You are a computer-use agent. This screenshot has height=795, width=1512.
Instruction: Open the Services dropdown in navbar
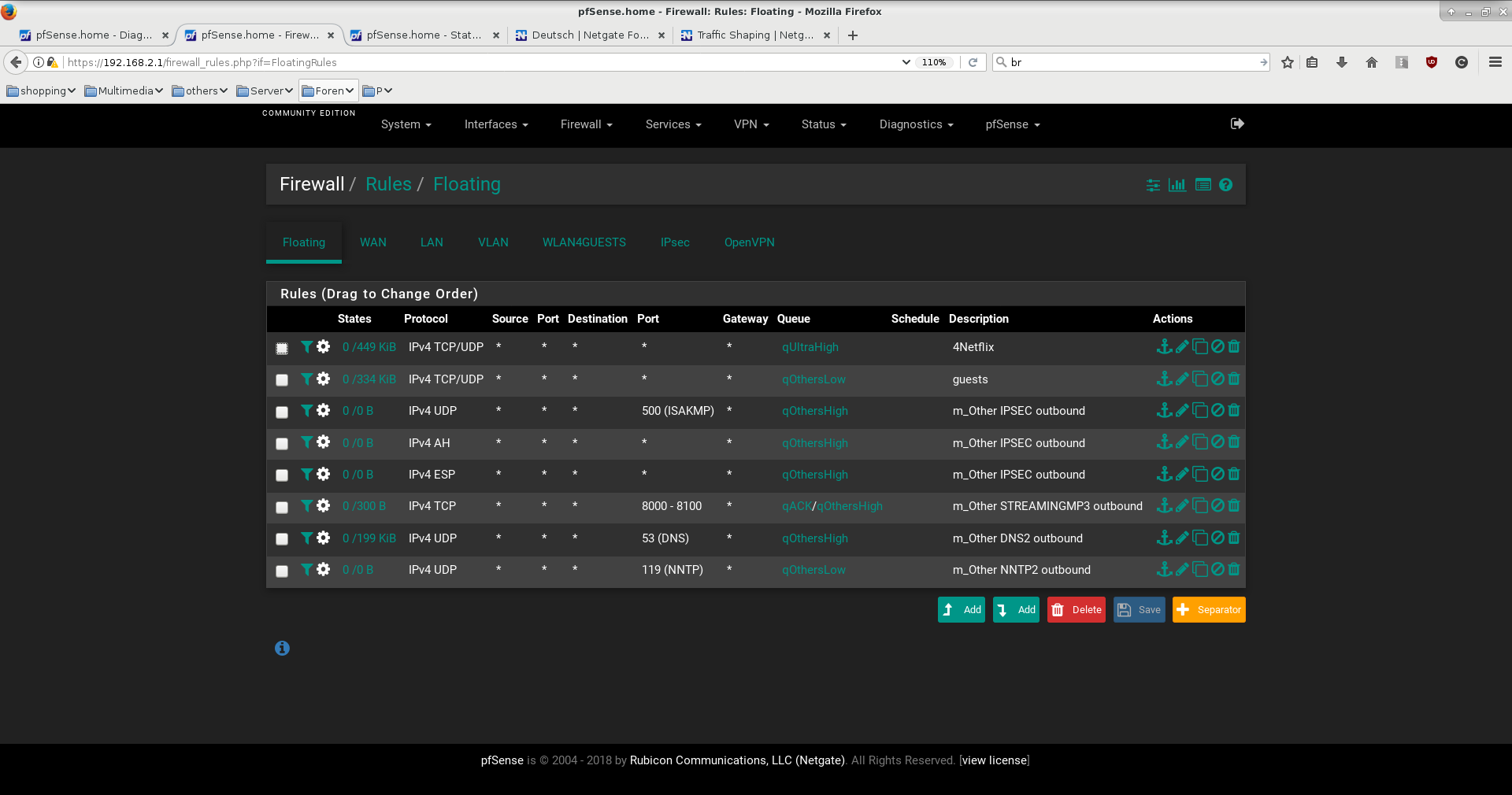pyautogui.click(x=673, y=124)
